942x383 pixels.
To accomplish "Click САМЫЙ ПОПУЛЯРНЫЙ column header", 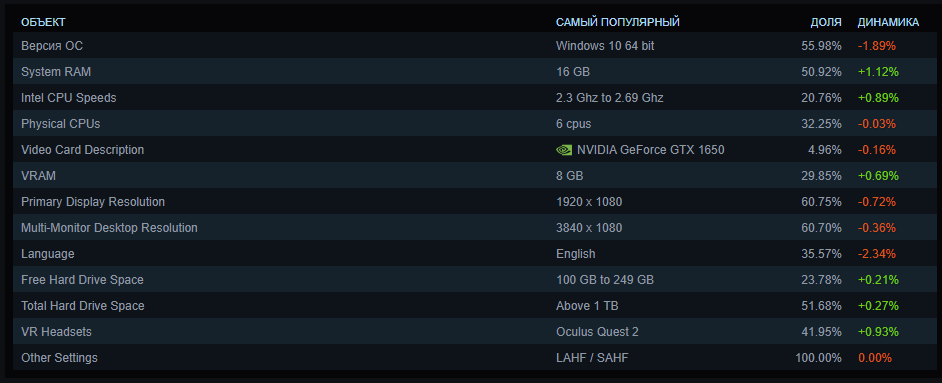I will (x=618, y=22).
